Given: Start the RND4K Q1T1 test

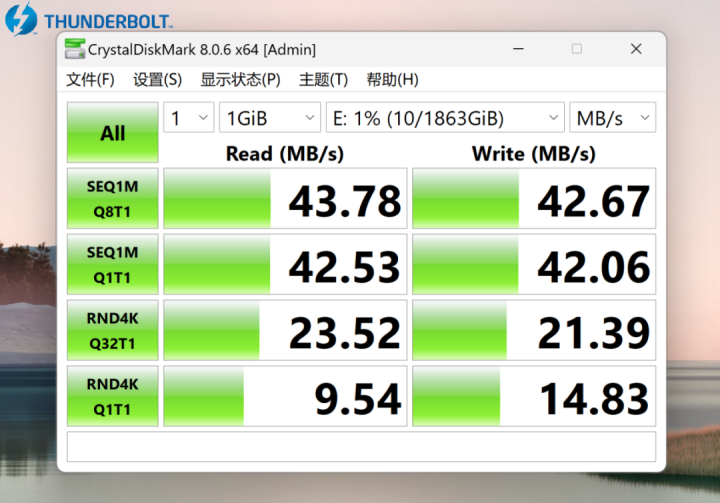Looking at the screenshot, I should click(x=112, y=396).
